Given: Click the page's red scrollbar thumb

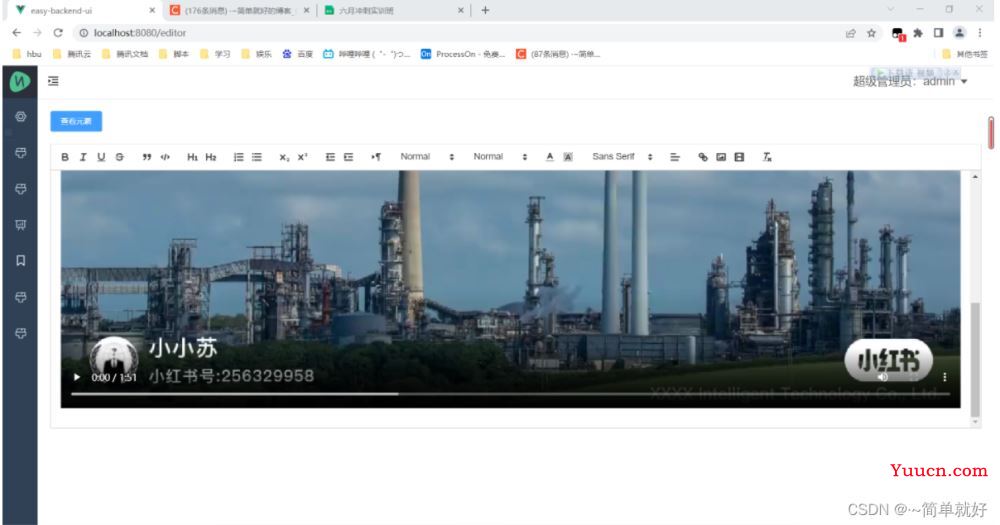Looking at the screenshot, I should tap(991, 133).
